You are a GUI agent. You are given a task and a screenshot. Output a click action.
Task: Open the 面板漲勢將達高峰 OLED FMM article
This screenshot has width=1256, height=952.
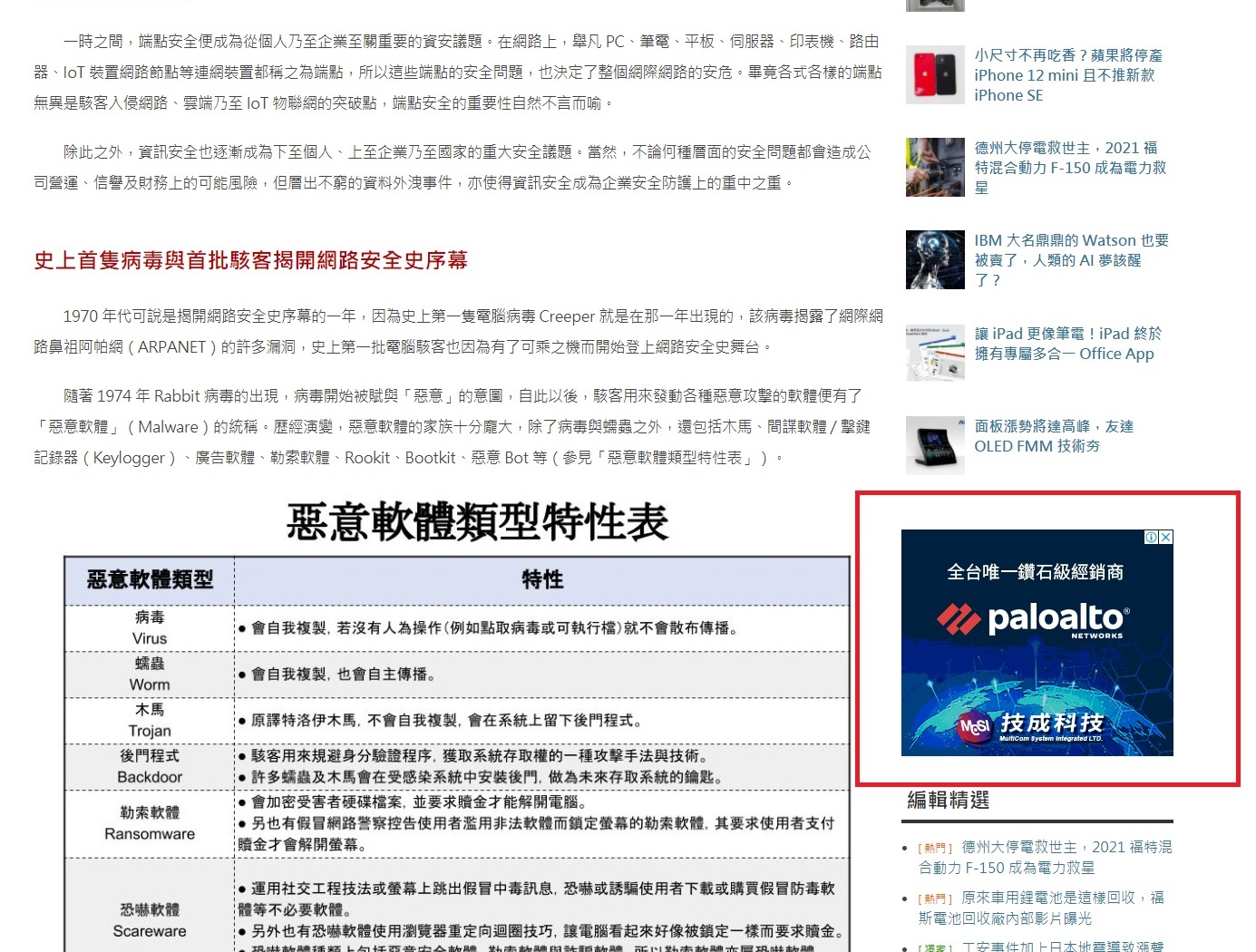(x=1053, y=436)
